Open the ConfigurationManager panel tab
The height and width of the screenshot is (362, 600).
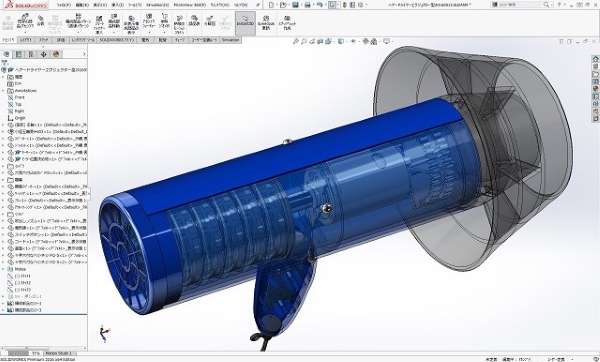pyautogui.click(x=31, y=54)
